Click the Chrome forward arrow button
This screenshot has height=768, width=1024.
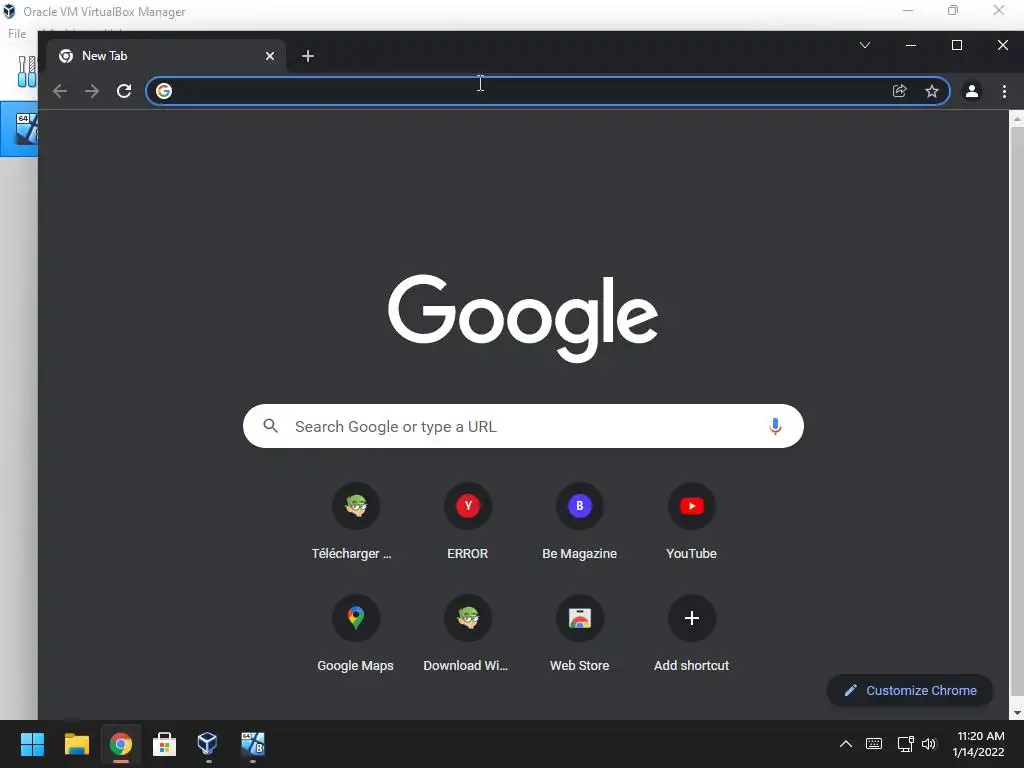pos(92,91)
